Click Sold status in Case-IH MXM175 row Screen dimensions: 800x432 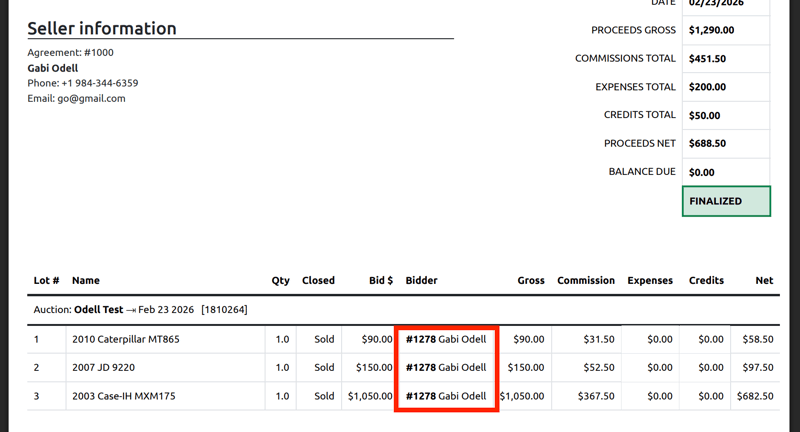tap(324, 396)
